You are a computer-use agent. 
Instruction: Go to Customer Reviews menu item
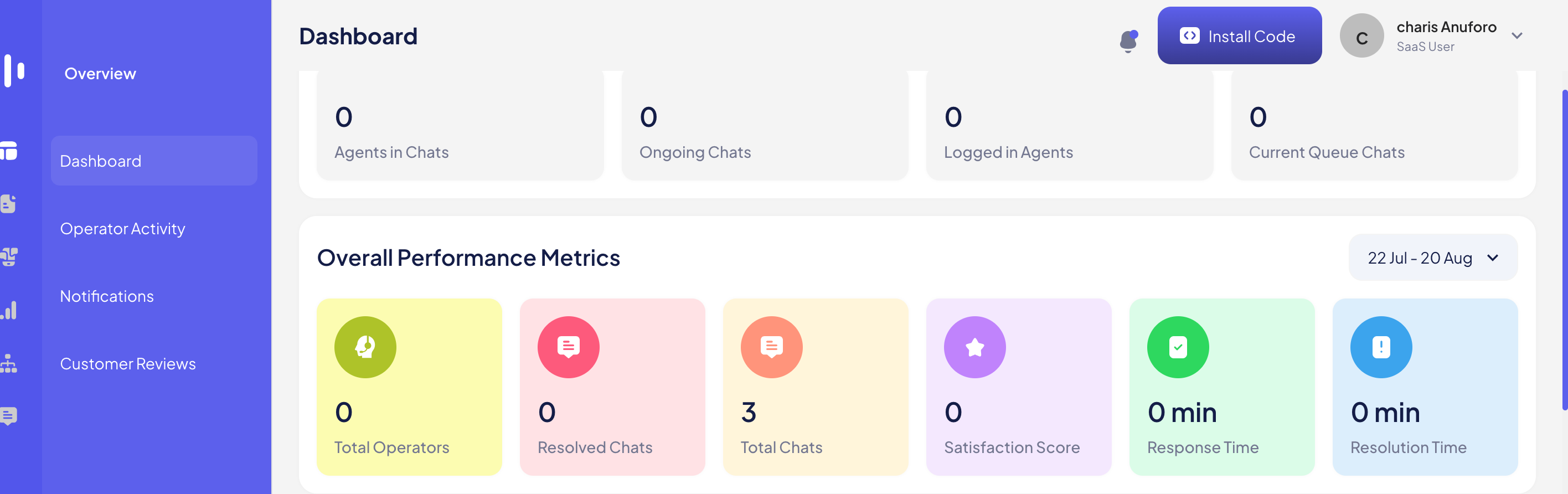[x=128, y=364]
